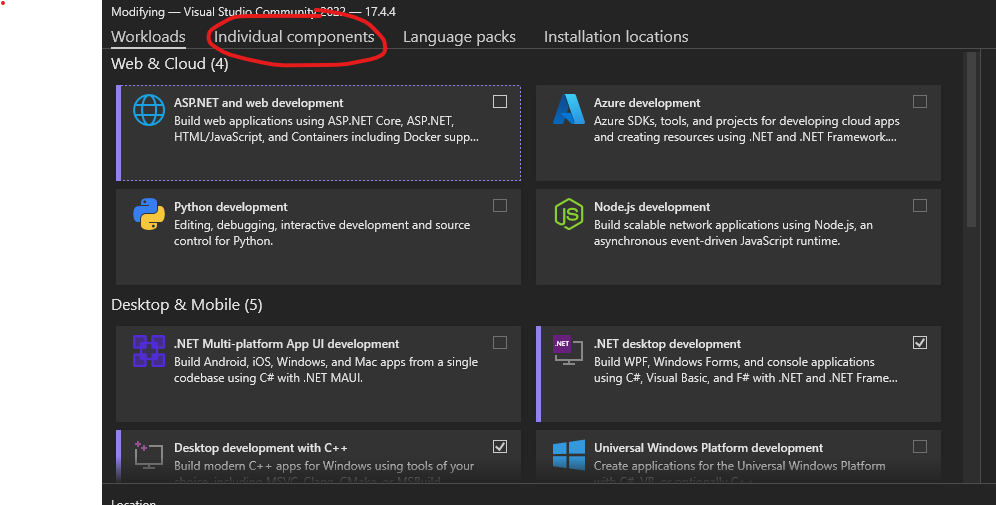Select Universal Windows Platform development title

coord(708,448)
